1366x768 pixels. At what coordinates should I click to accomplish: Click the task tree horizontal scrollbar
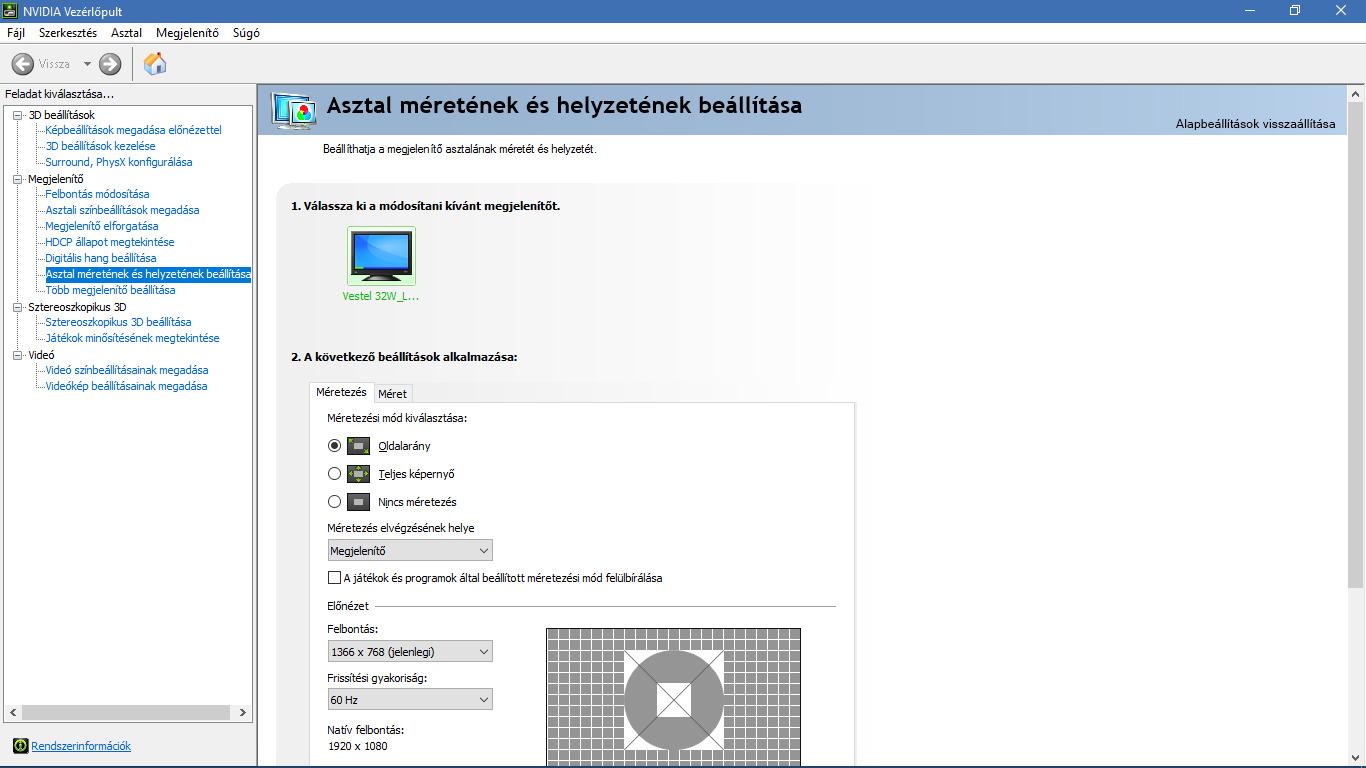tap(128, 713)
